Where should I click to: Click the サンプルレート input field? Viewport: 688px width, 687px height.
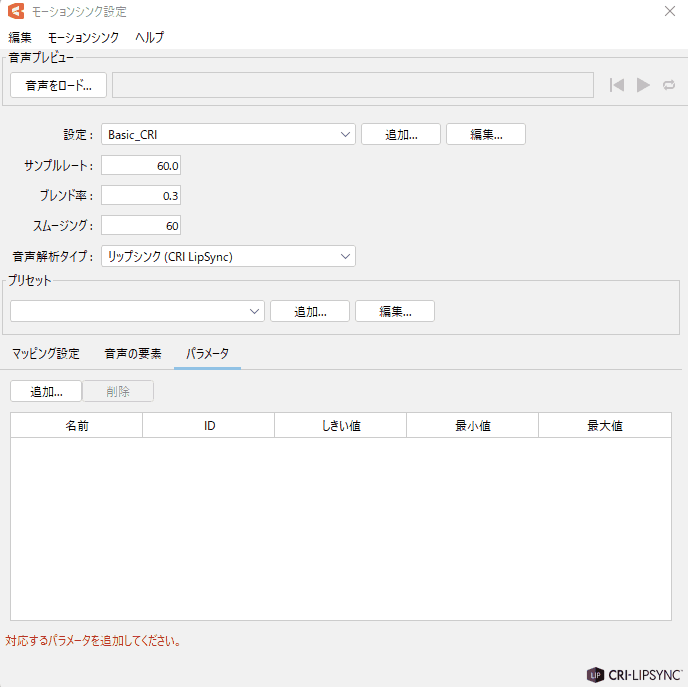[x=140, y=165]
